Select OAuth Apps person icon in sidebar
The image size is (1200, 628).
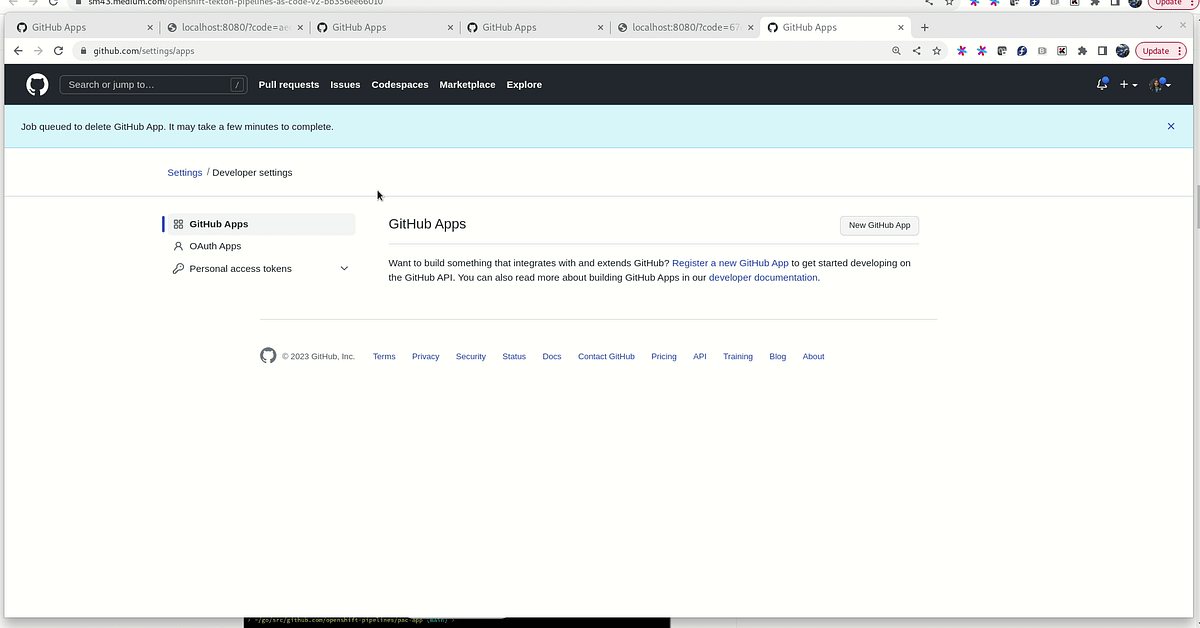pyautogui.click(x=178, y=246)
